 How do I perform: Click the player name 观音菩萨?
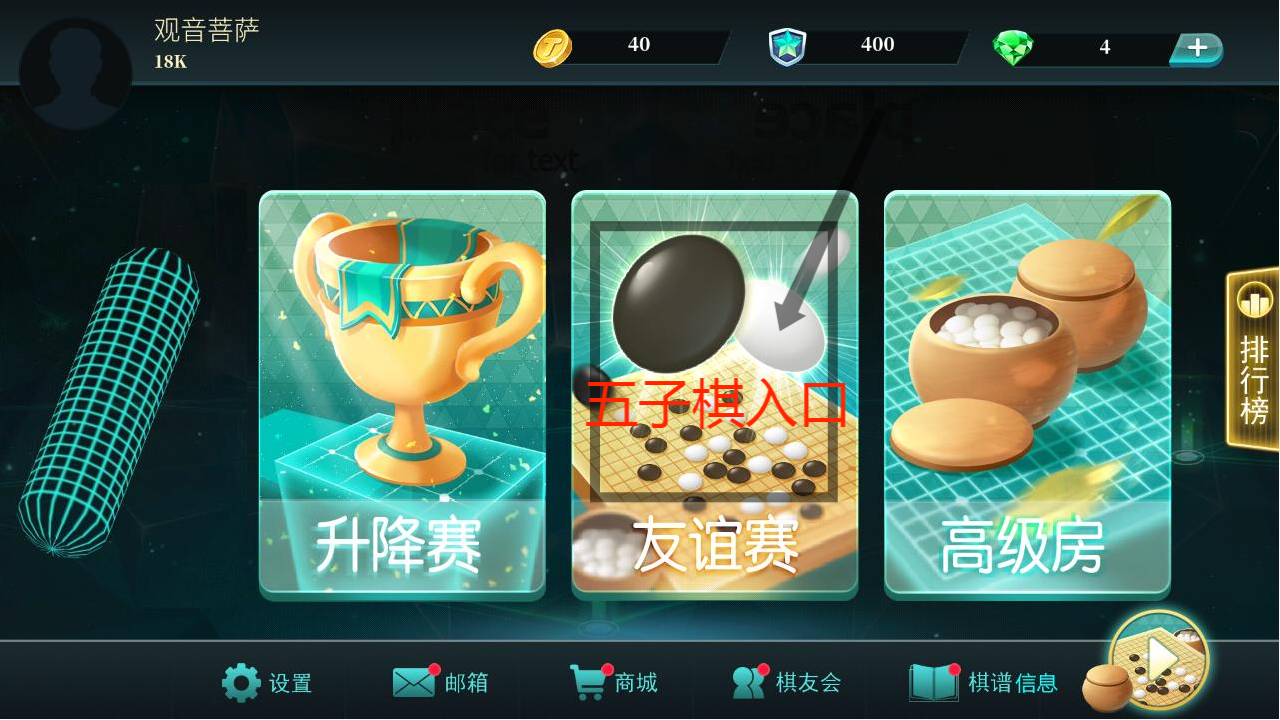207,30
